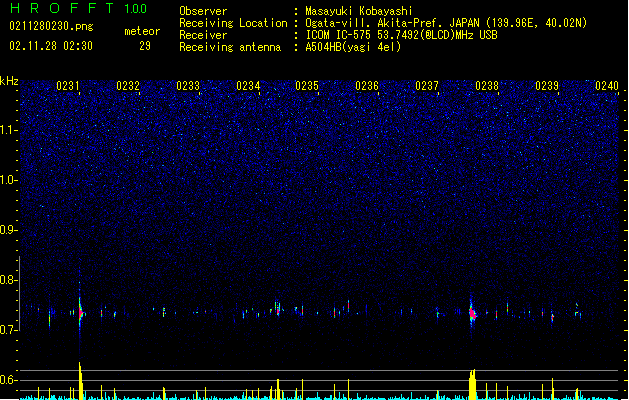Click the 1.0 kHz frequency axis label
The image size is (629, 400).
coord(8,180)
